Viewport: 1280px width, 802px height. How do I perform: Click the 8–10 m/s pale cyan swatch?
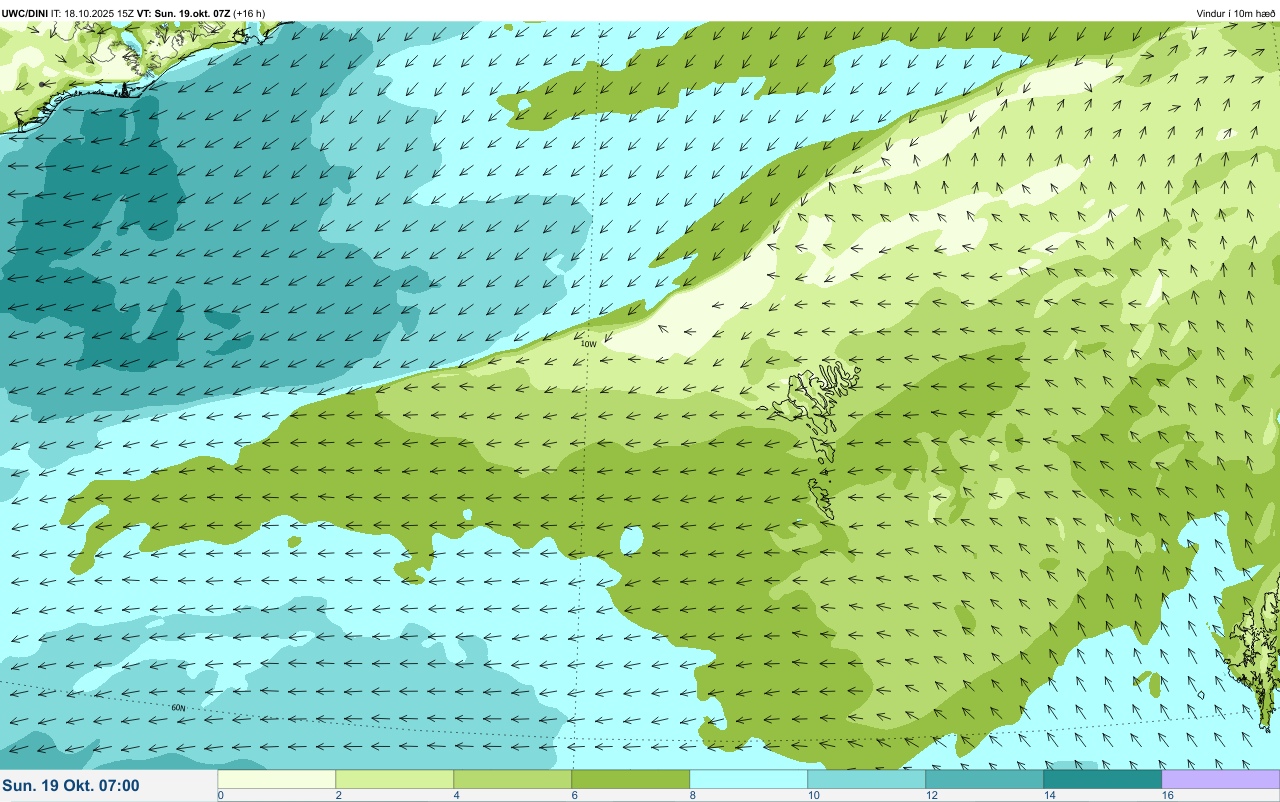(749, 779)
